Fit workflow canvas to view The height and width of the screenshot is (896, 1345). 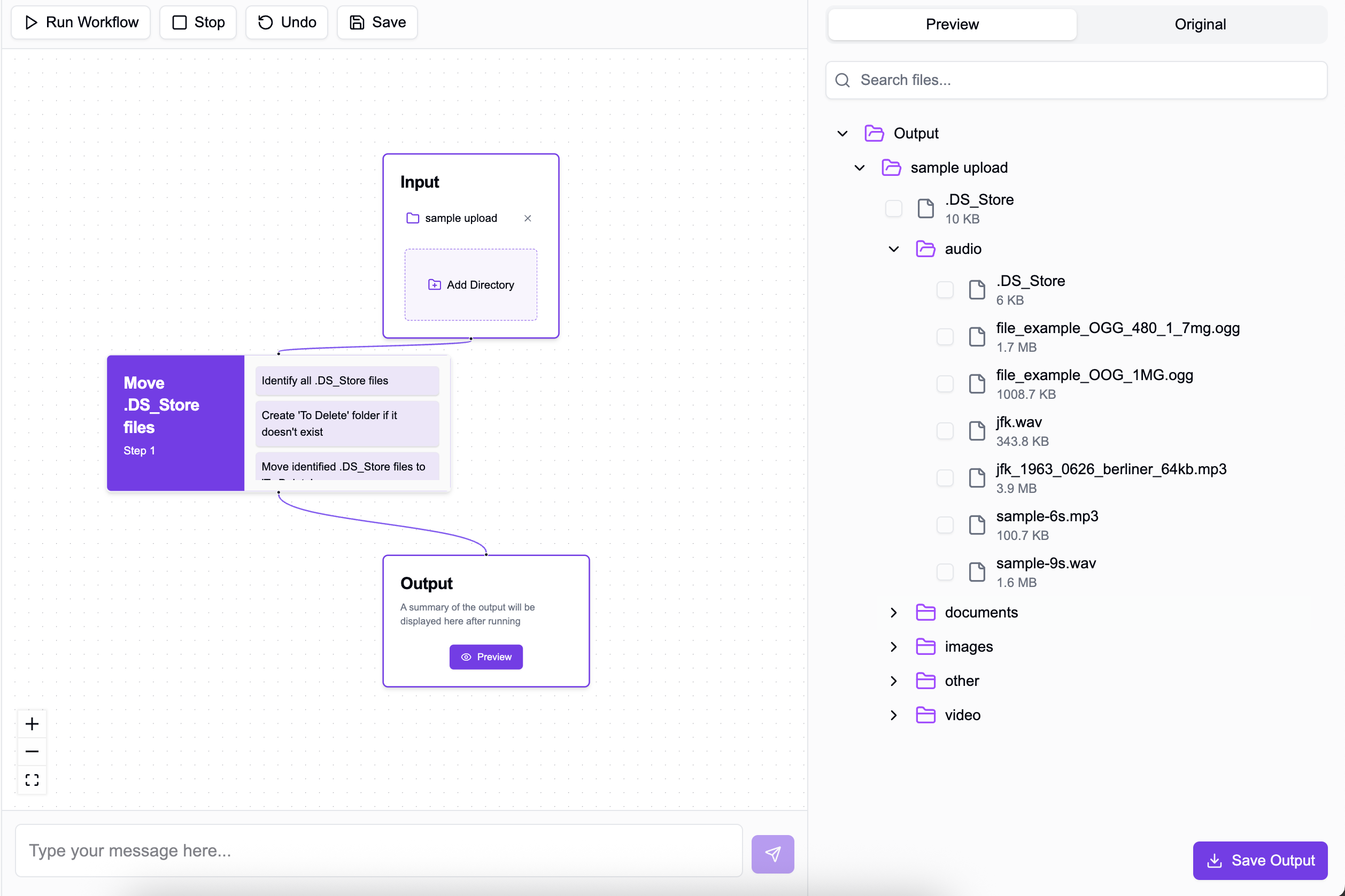click(x=32, y=779)
